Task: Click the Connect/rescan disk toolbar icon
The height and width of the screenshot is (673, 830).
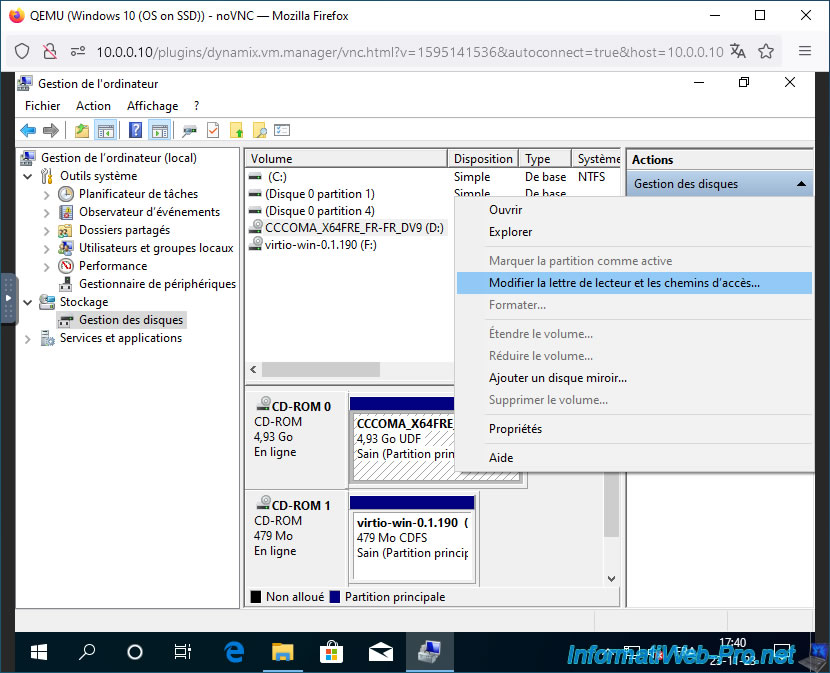Action: tap(189, 130)
